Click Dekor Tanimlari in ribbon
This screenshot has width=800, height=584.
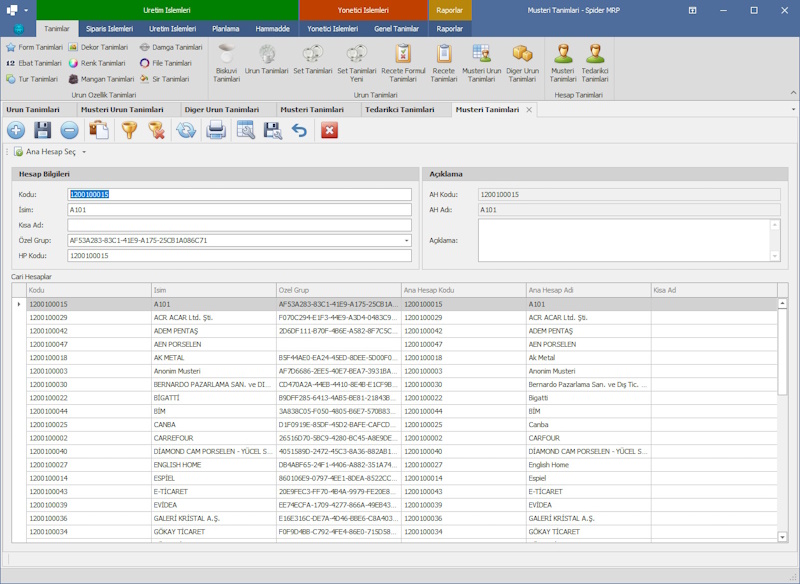click(98, 47)
